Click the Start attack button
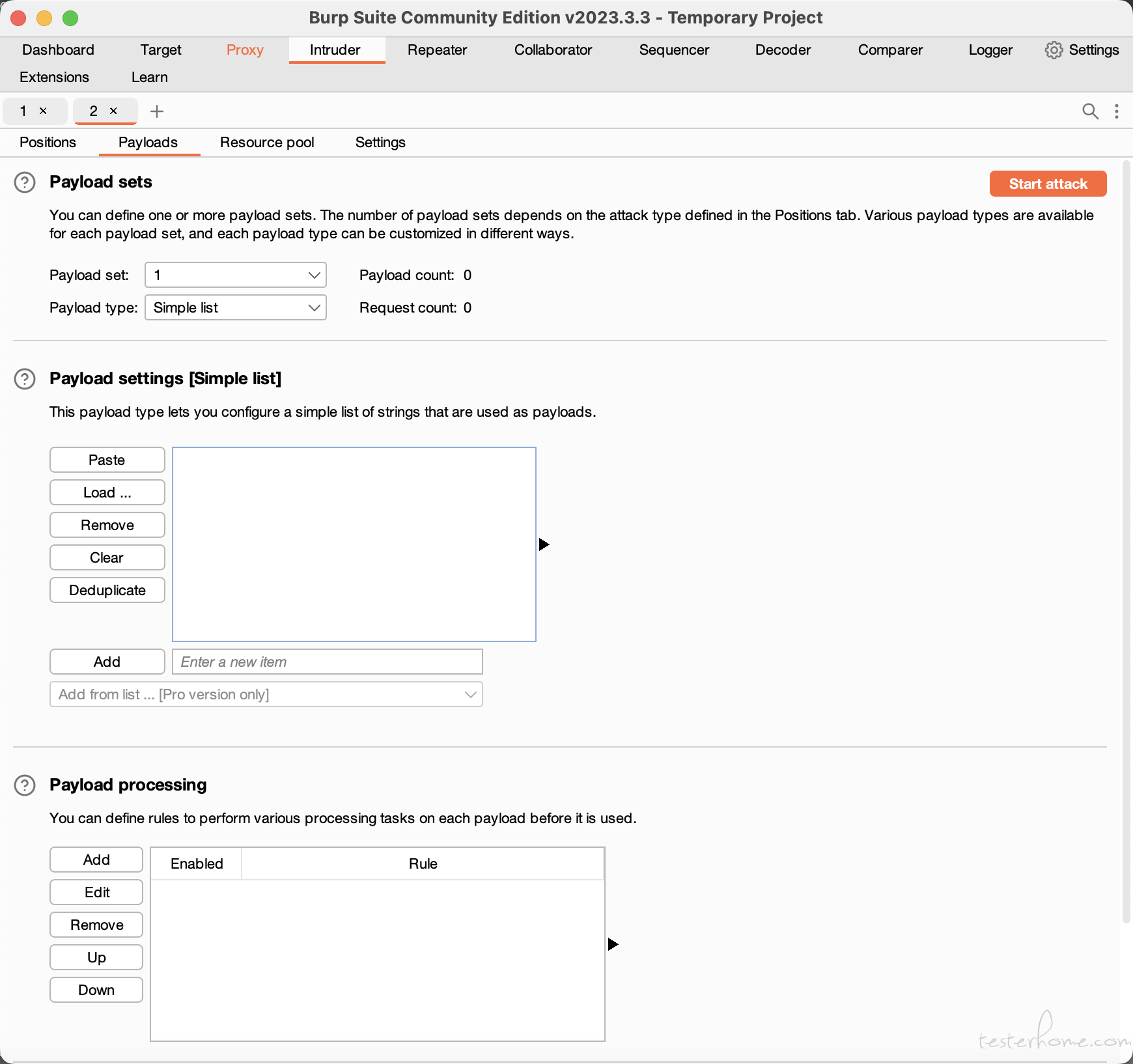This screenshot has width=1133, height=1064. 1048,184
